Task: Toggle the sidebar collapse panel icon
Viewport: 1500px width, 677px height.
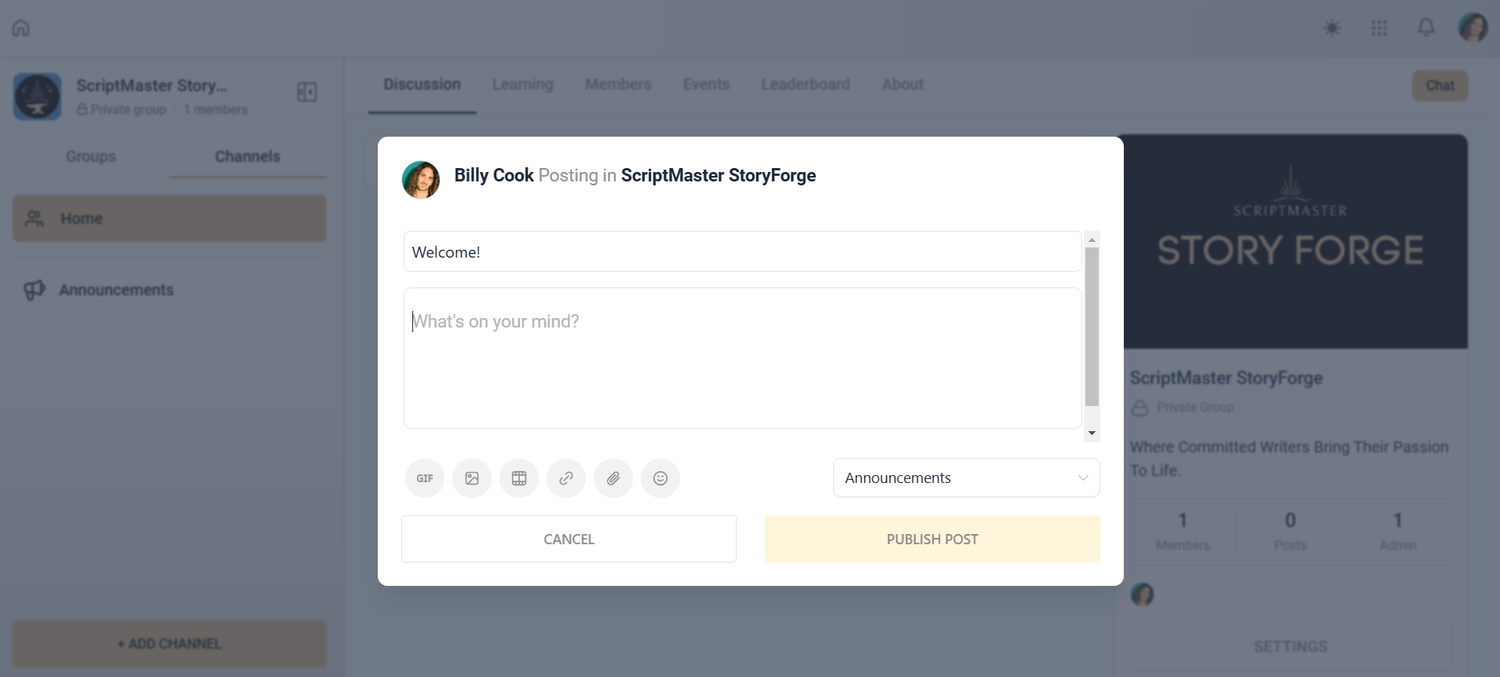Action: pos(307,92)
